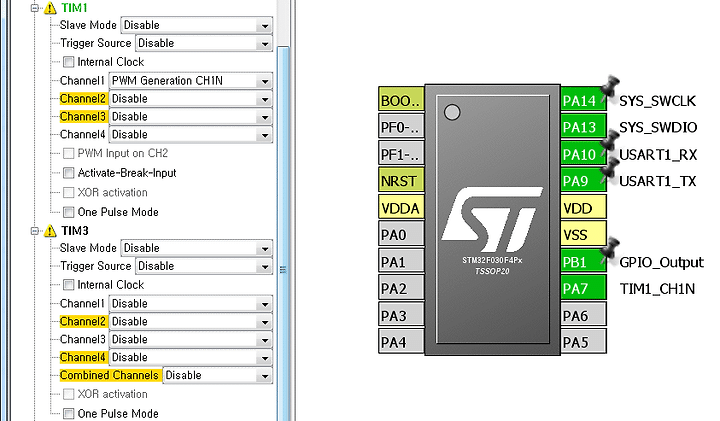The height and width of the screenshot is (421, 720).
Task: Click the TIM1 warning icon
Action: coord(50,8)
